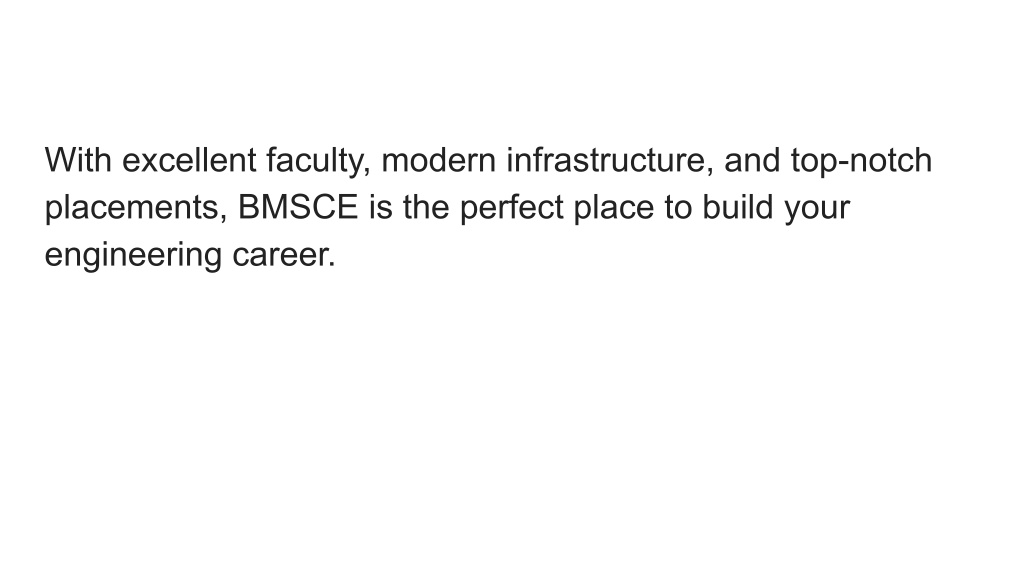This screenshot has height=576, width=1024.
Task: Click the word "to" before build
Action: (x=678, y=207)
